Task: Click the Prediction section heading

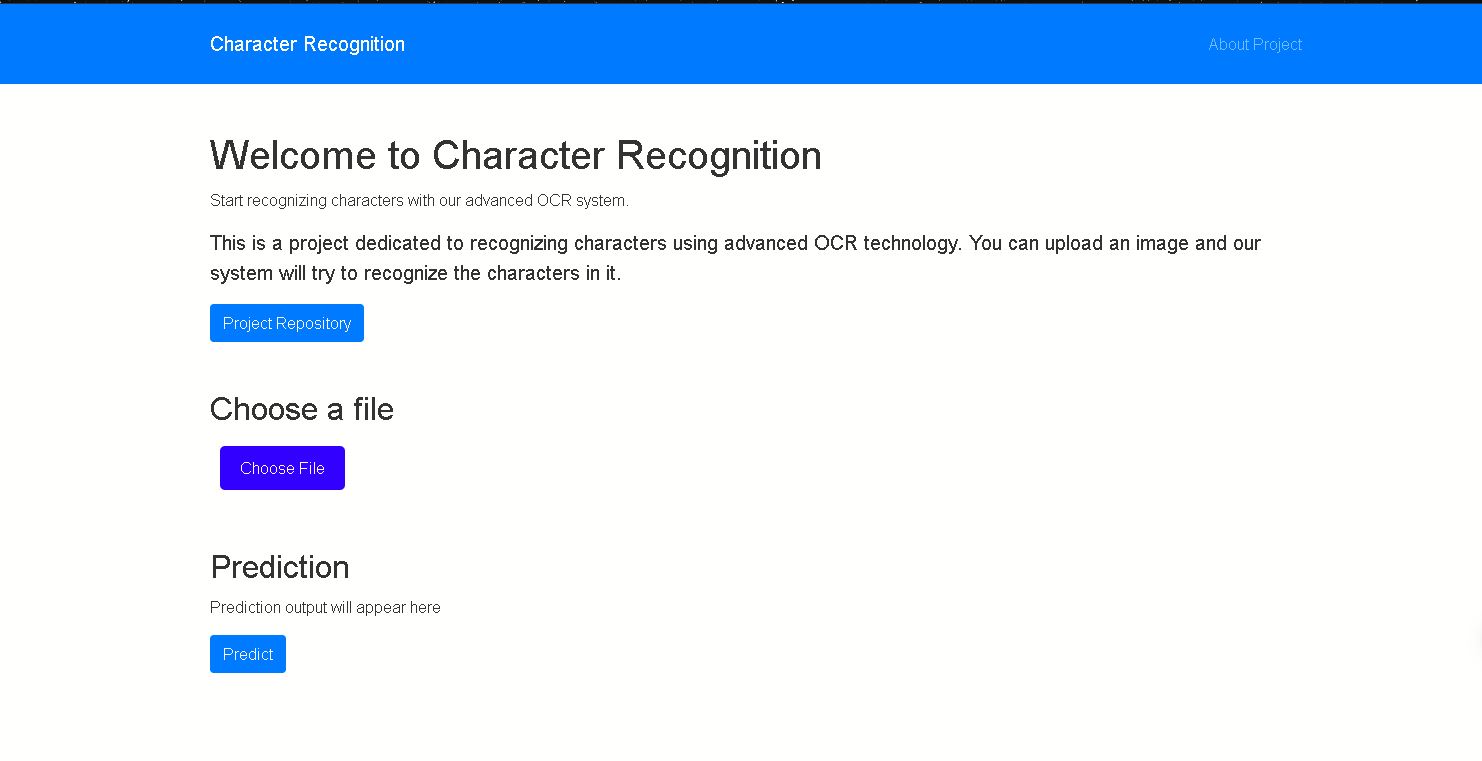Action: (279, 567)
